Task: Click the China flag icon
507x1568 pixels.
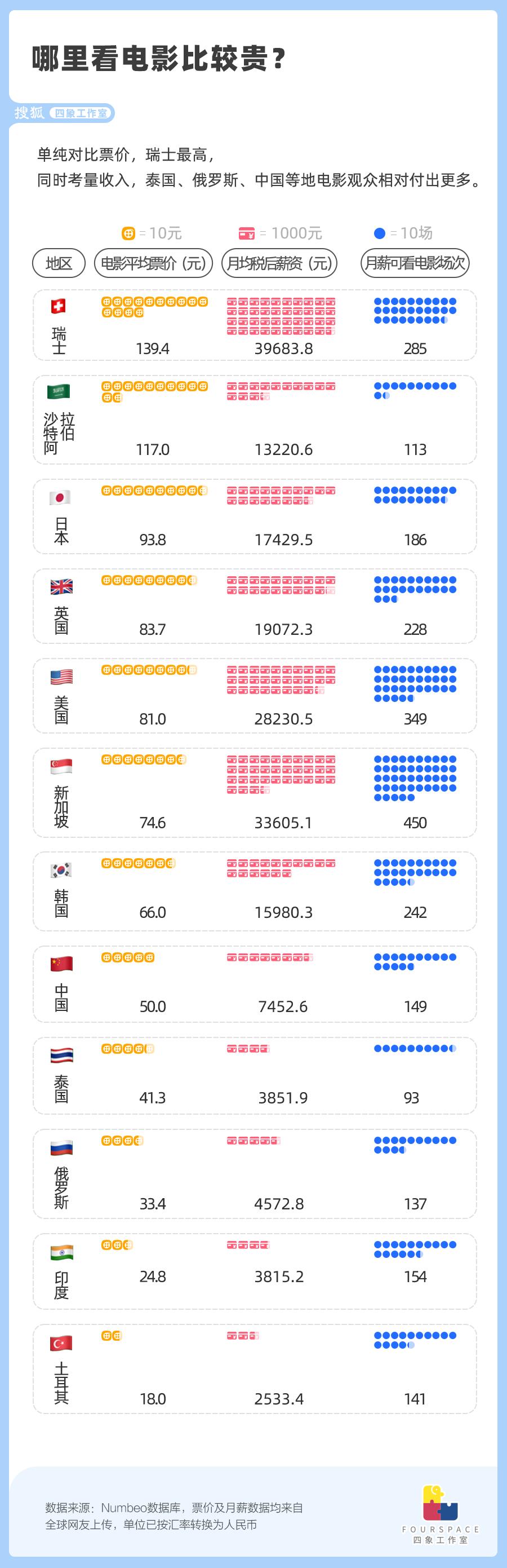Action: click(x=61, y=964)
